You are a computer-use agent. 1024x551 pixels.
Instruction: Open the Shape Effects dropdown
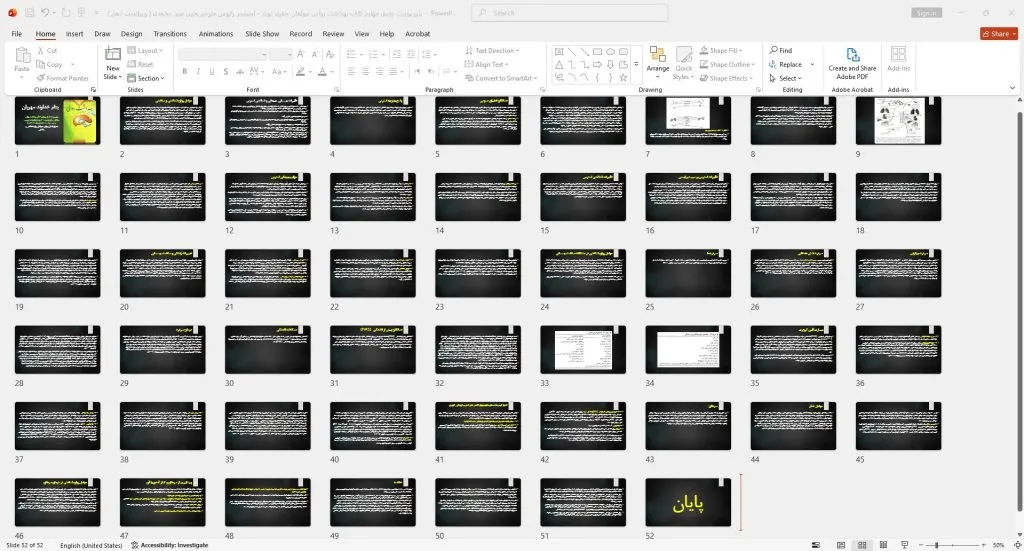[x=726, y=78]
